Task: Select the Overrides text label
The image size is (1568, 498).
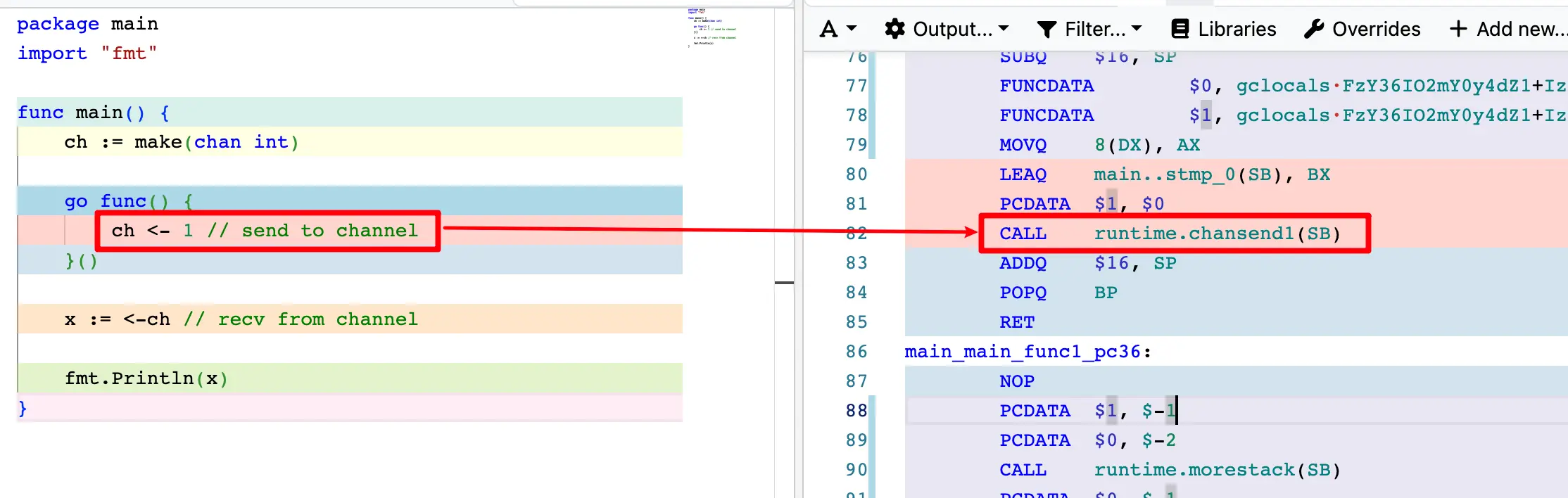Action: click(1376, 29)
